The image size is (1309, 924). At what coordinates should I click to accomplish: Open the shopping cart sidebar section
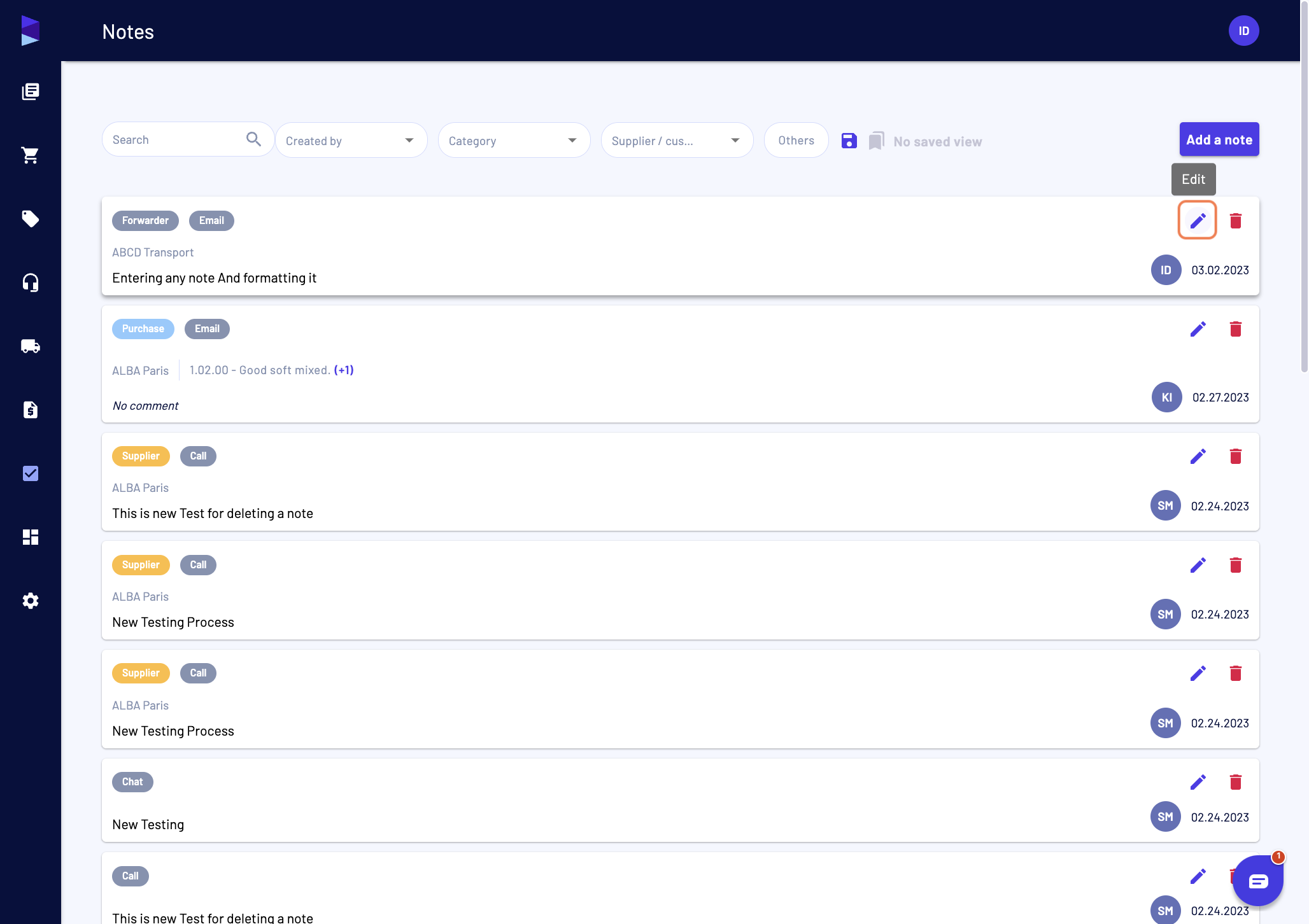click(30, 155)
